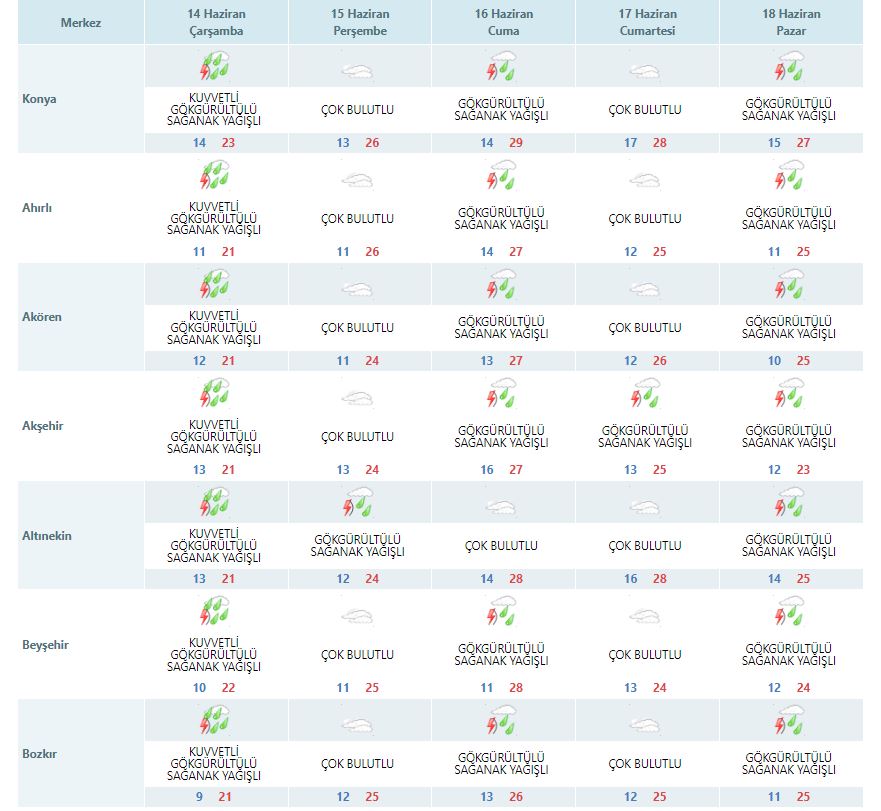Image resolution: width=881 pixels, height=811 pixels.
Task: Open the Ahırlı district link
Action: click(x=39, y=208)
